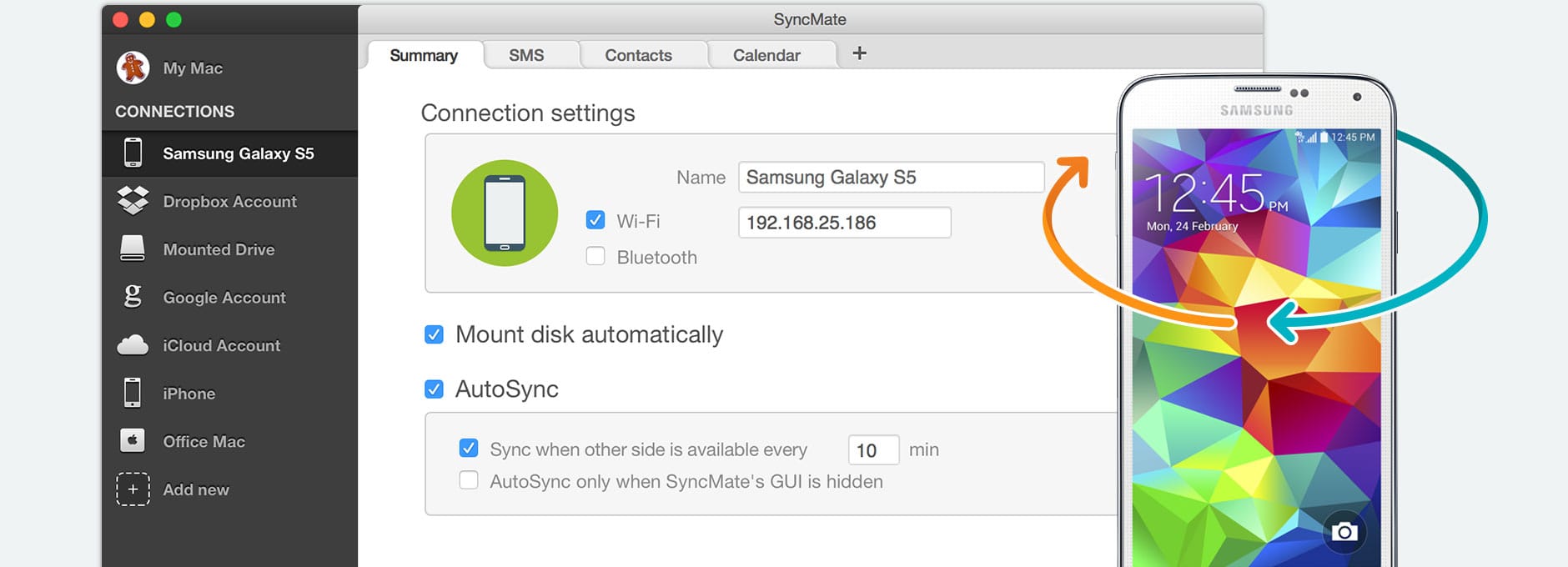Add a new tab with plus icon
Screen dimensions: 1568x567
[859, 53]
